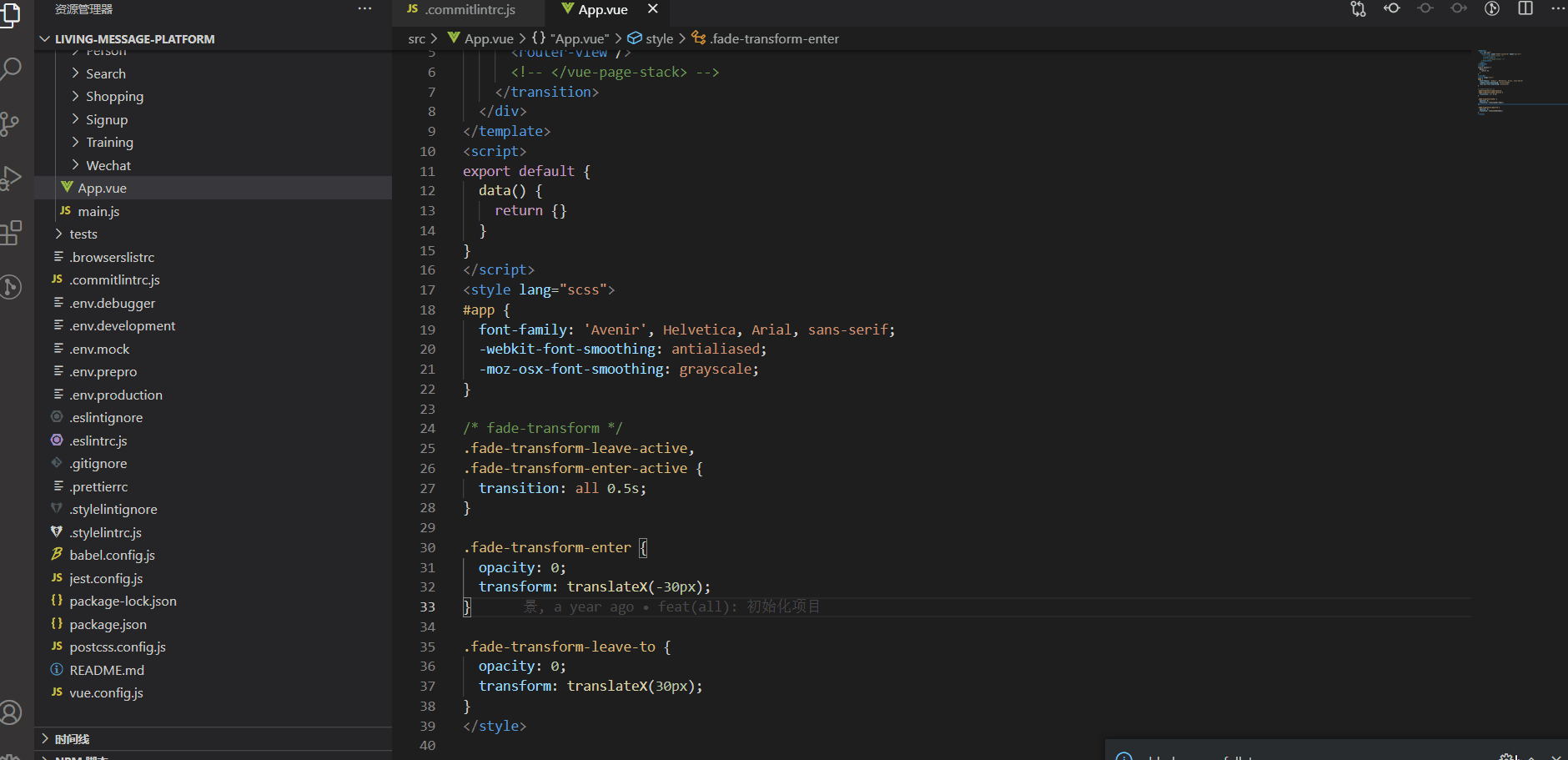The height and width of the screenshot is (760, 1568).
Task: Click the compare changes git icon
Action: tap(1358, 9)
